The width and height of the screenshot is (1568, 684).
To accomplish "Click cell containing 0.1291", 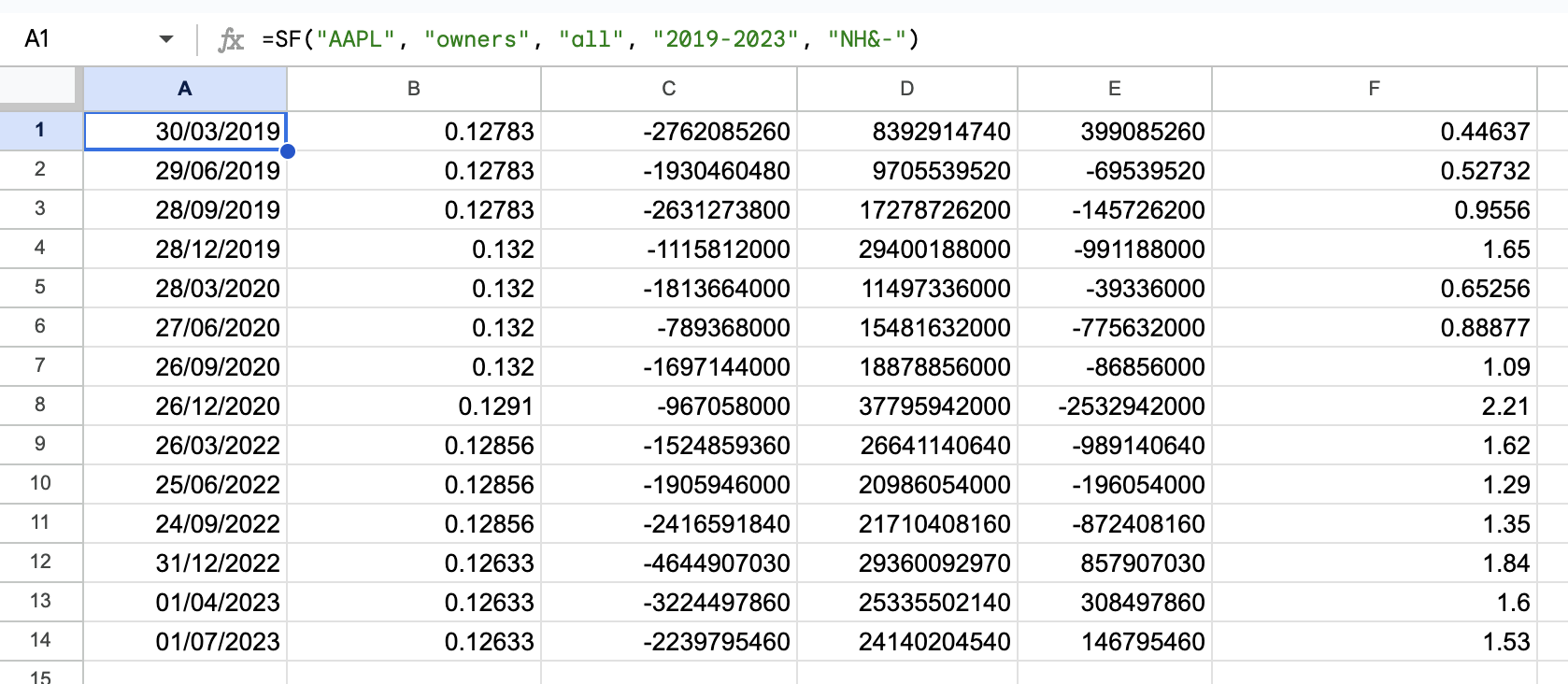I will [414, 406].
